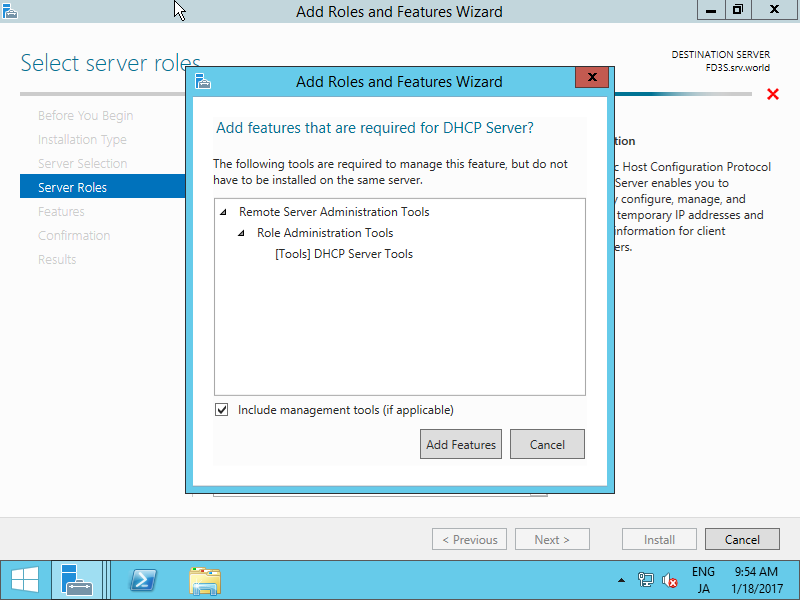
Task: Select Remote Server Administration Tools row
Action: point(334,212)
